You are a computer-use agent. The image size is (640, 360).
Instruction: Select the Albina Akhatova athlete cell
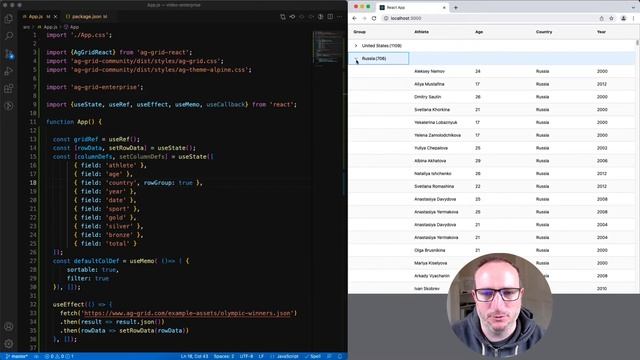430,161
